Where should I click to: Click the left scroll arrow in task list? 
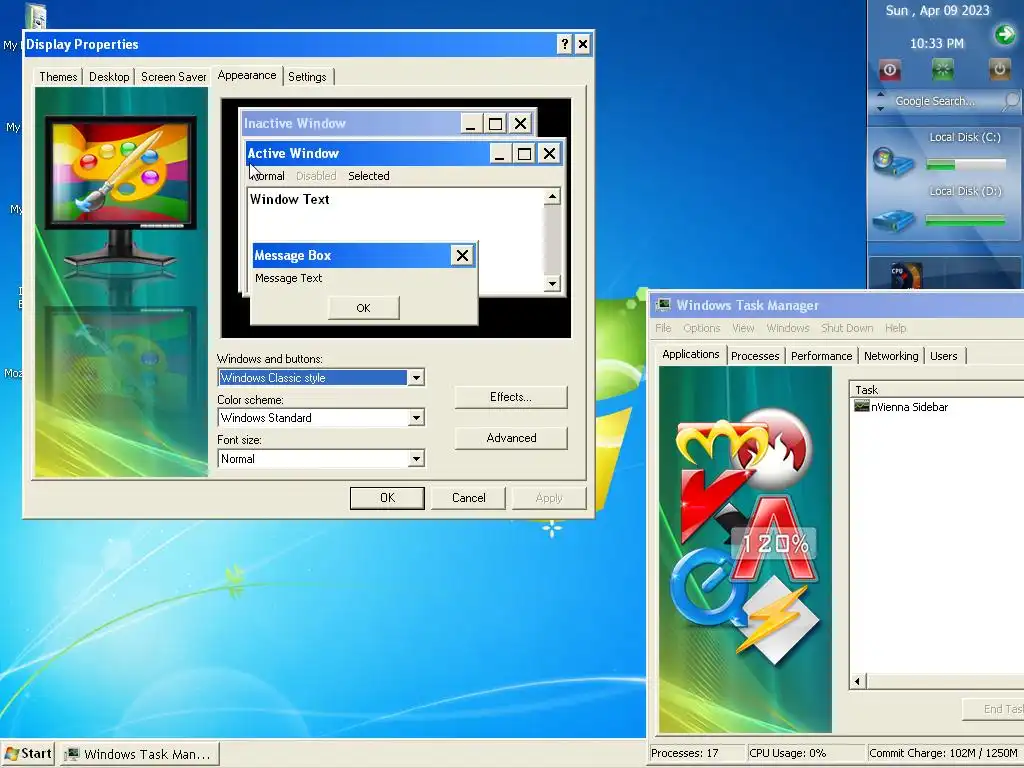857,682
